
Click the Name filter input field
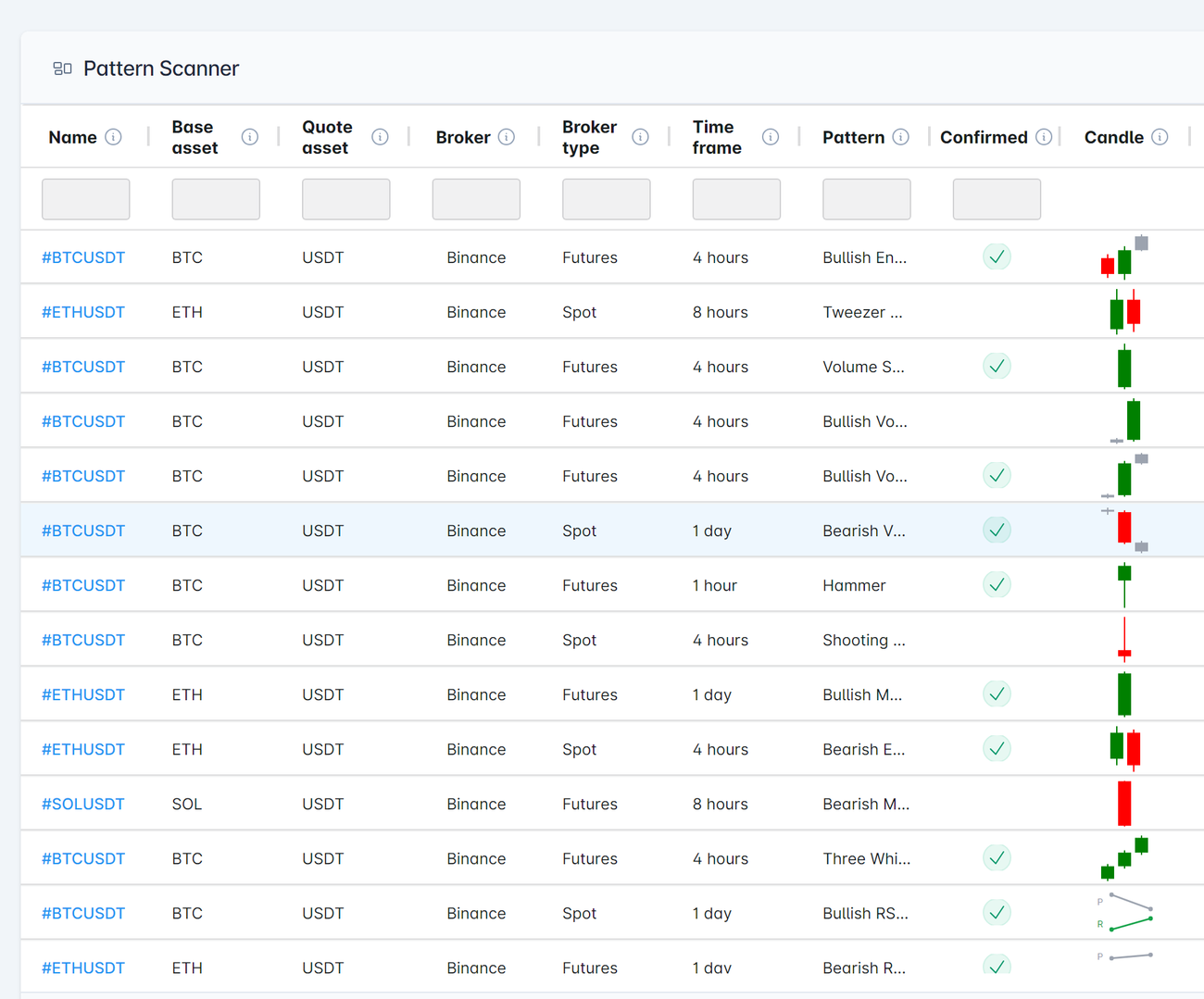(86, 199)
